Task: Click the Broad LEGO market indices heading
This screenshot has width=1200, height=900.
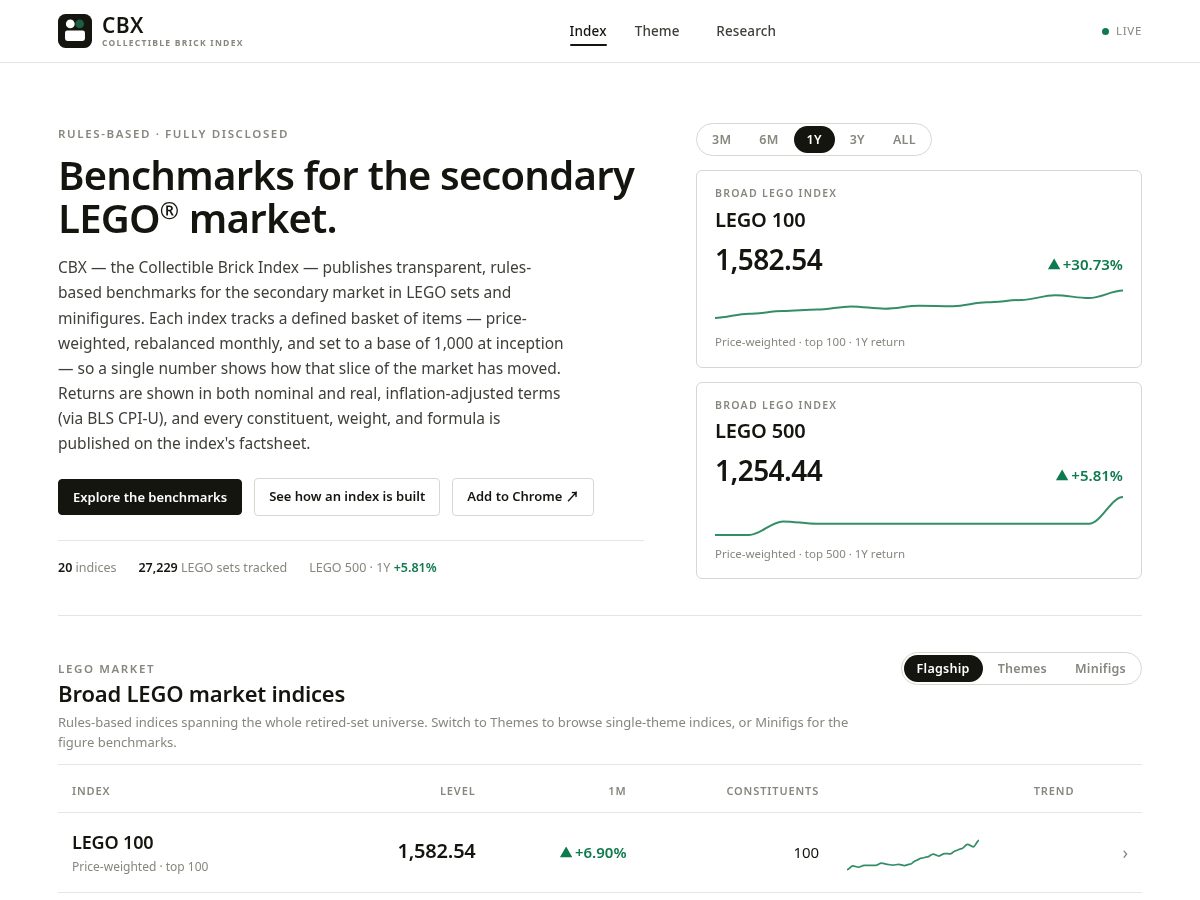Action: coord(201,694)
